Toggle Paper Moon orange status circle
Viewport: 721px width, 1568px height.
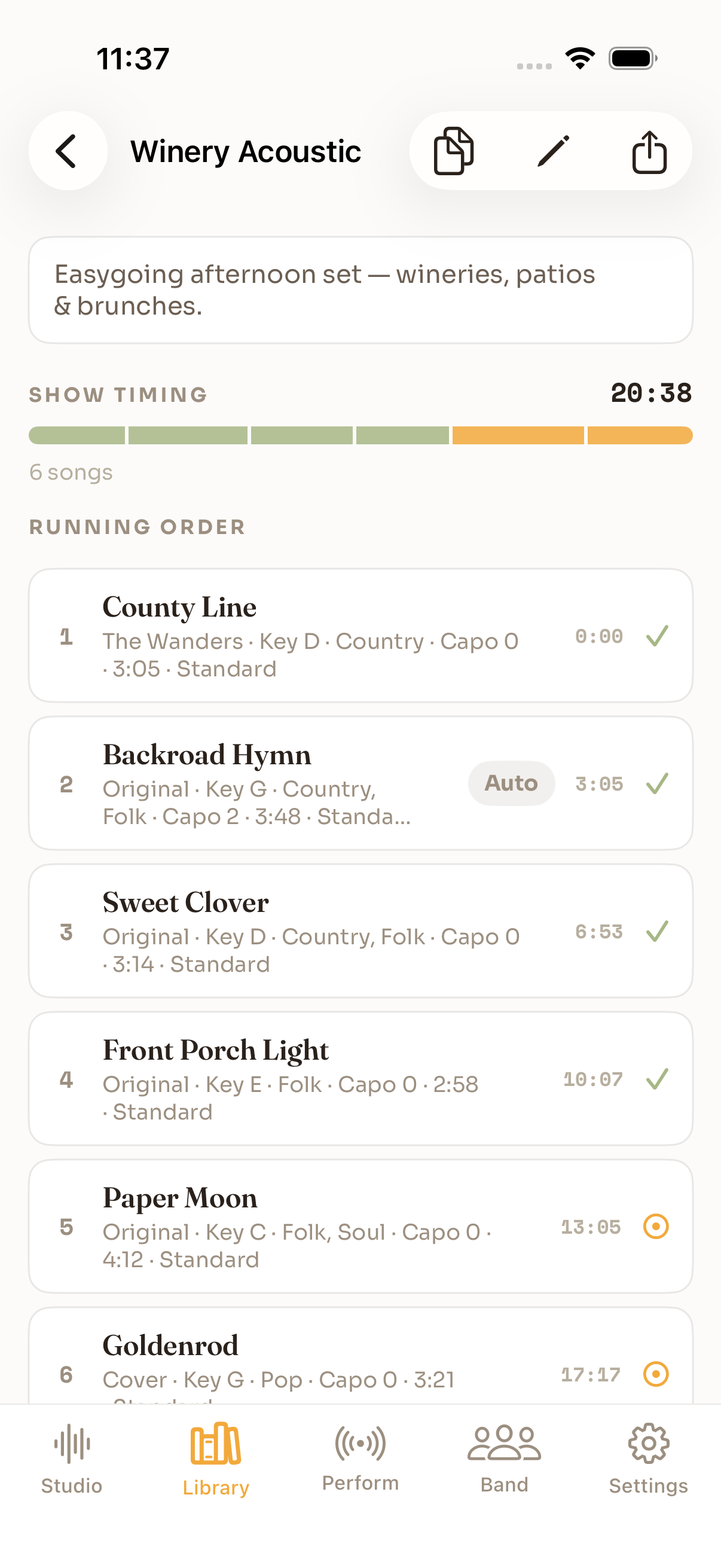tap(656, 1227)
